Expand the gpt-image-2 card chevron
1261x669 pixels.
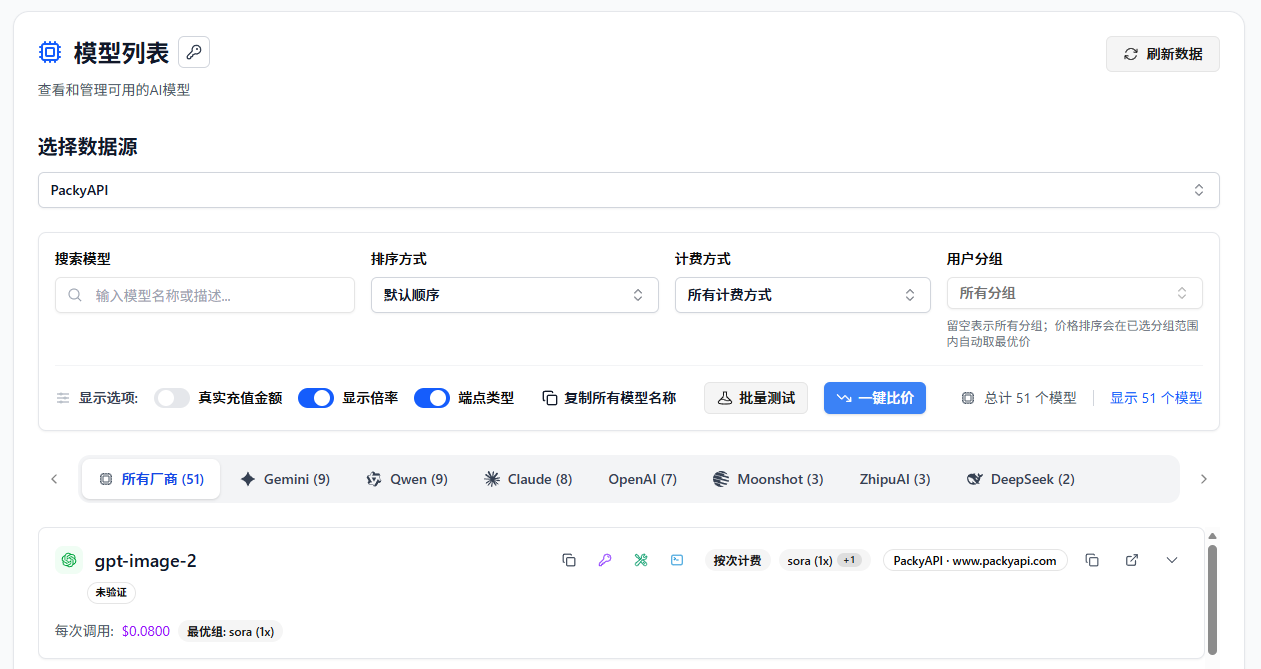click(x=1173, y=560)
